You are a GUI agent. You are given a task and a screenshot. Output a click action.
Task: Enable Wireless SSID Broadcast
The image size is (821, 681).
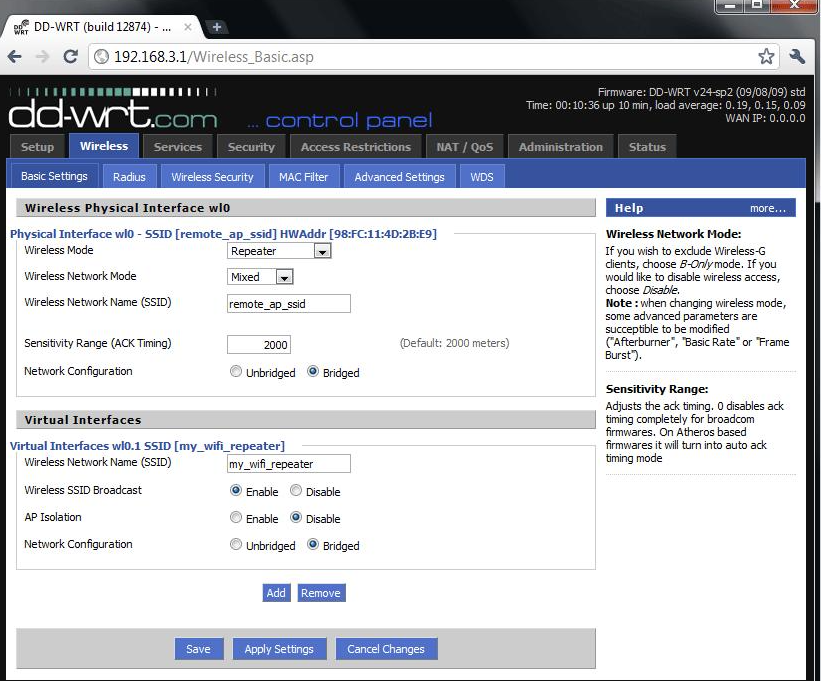[236, 490]
